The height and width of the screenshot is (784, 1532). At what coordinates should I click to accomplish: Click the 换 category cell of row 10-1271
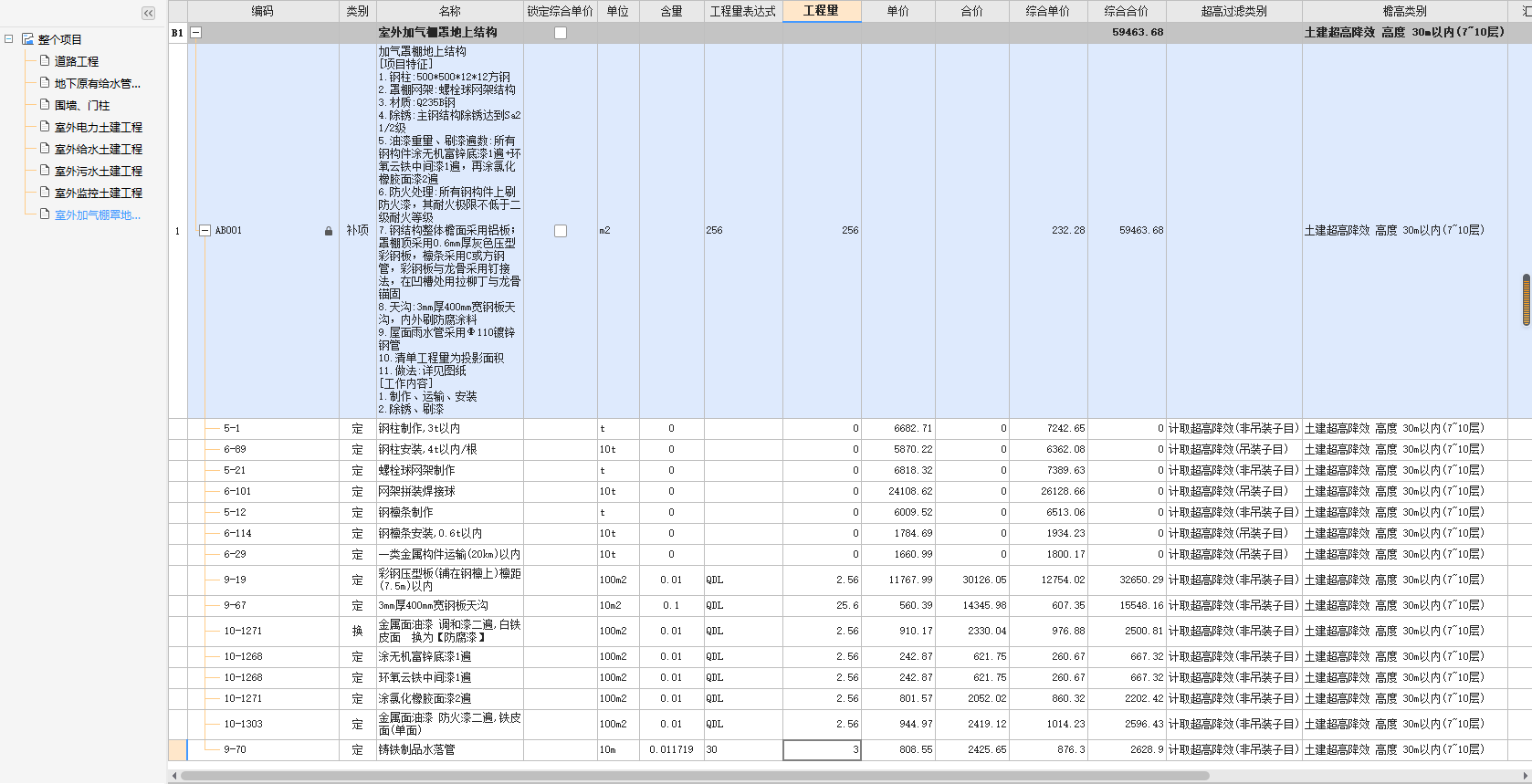358,631
